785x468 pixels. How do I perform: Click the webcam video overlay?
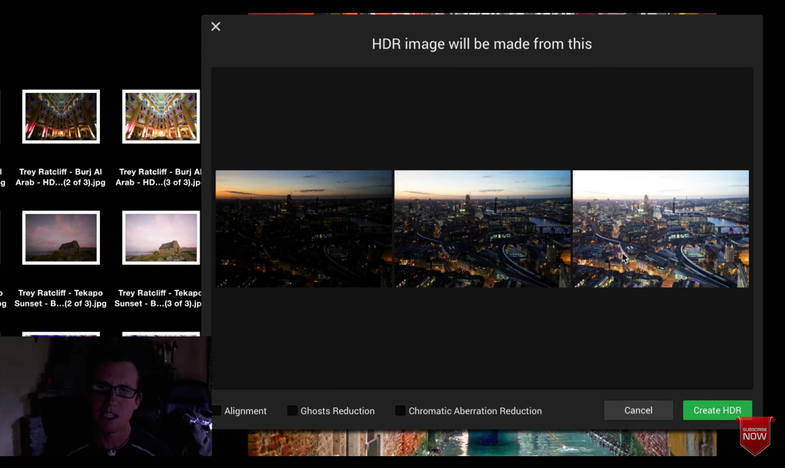(x=106, y=396)
